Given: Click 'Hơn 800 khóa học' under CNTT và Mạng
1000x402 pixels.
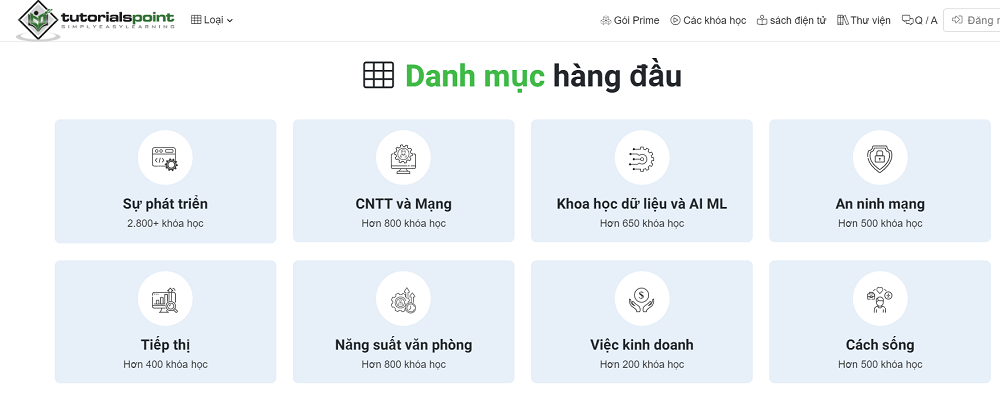Looking at the screenshot, I should [x=403, y=223].
